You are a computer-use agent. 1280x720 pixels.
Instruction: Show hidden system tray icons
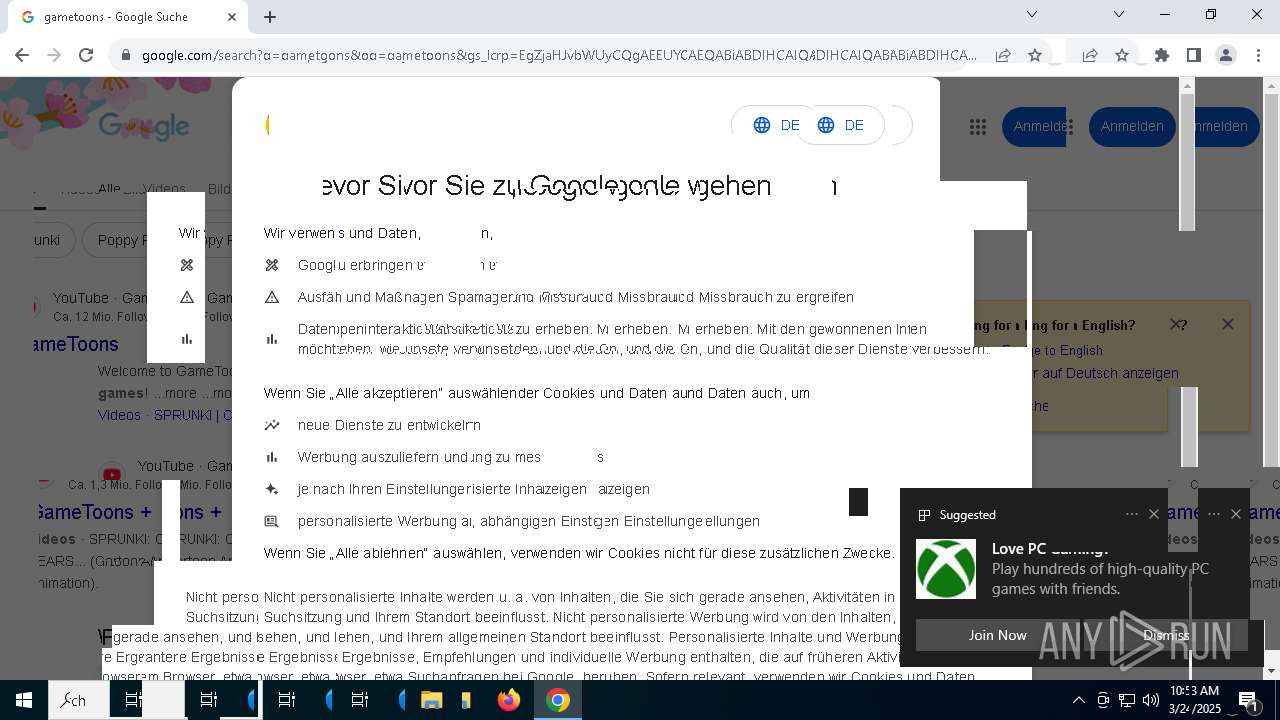coord(1078,700)
